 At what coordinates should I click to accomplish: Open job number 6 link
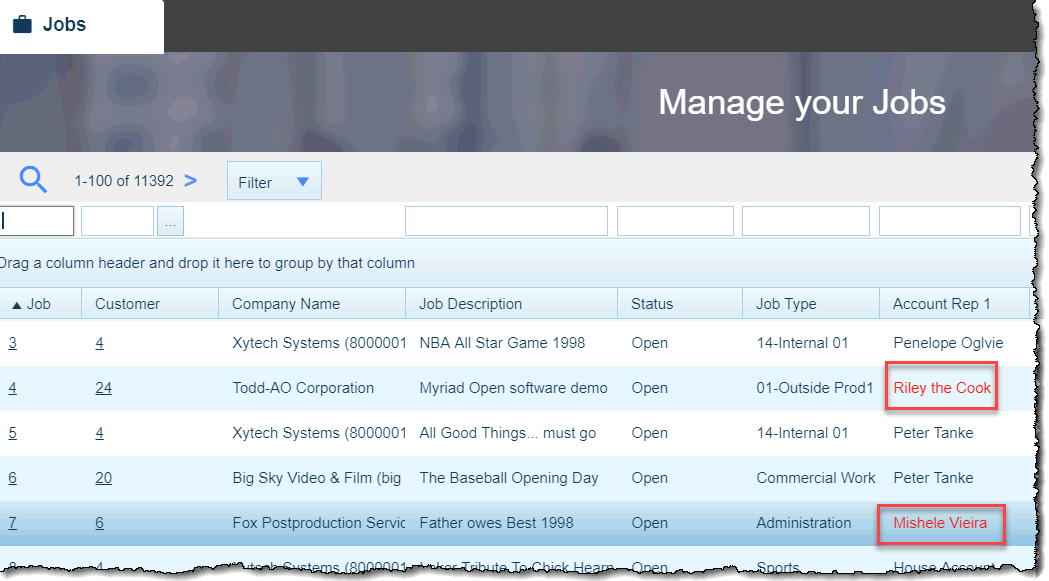pos(13,478)
